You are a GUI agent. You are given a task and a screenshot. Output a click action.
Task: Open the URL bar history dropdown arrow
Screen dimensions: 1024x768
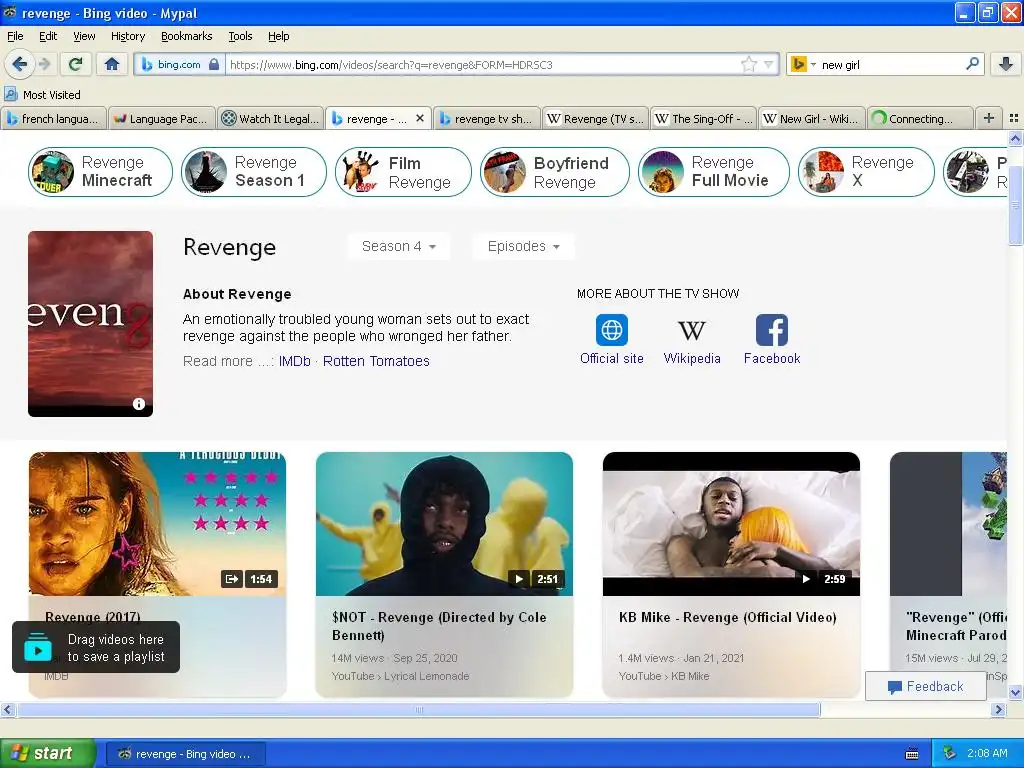click(769, 64)
